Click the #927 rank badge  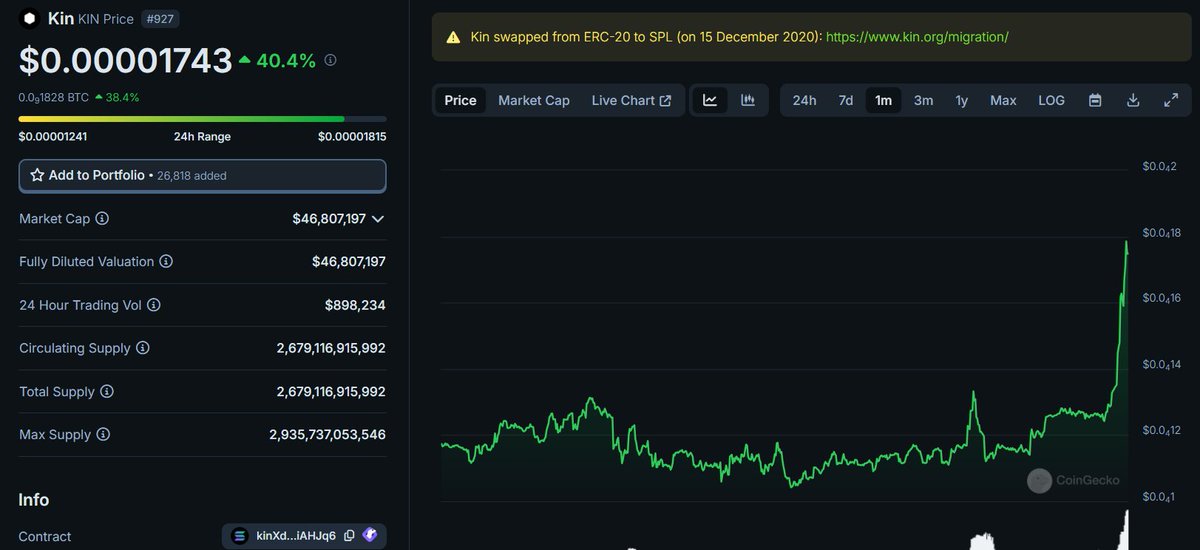click(161, 19)
